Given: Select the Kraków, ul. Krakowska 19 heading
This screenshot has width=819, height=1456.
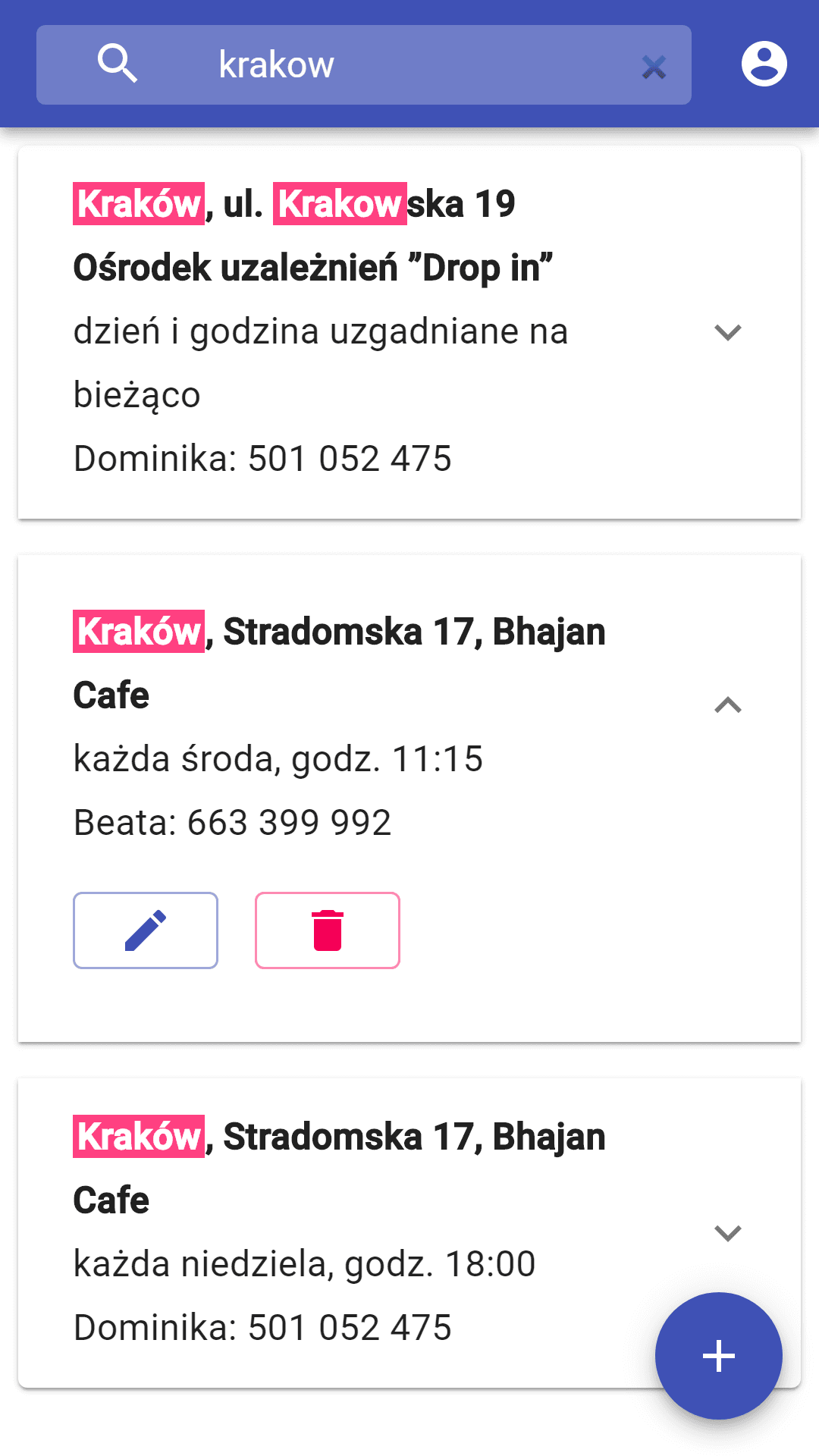Looking at the screenshot, I should click(294, 204).
